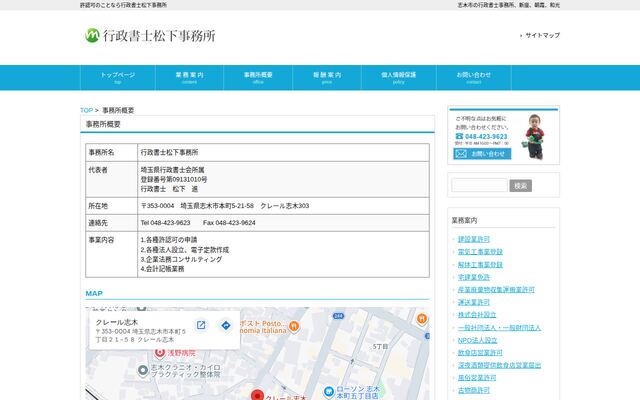Click 4.会計記帳業務 line
This screenshot has width=640, height=400.
(162, 269)
